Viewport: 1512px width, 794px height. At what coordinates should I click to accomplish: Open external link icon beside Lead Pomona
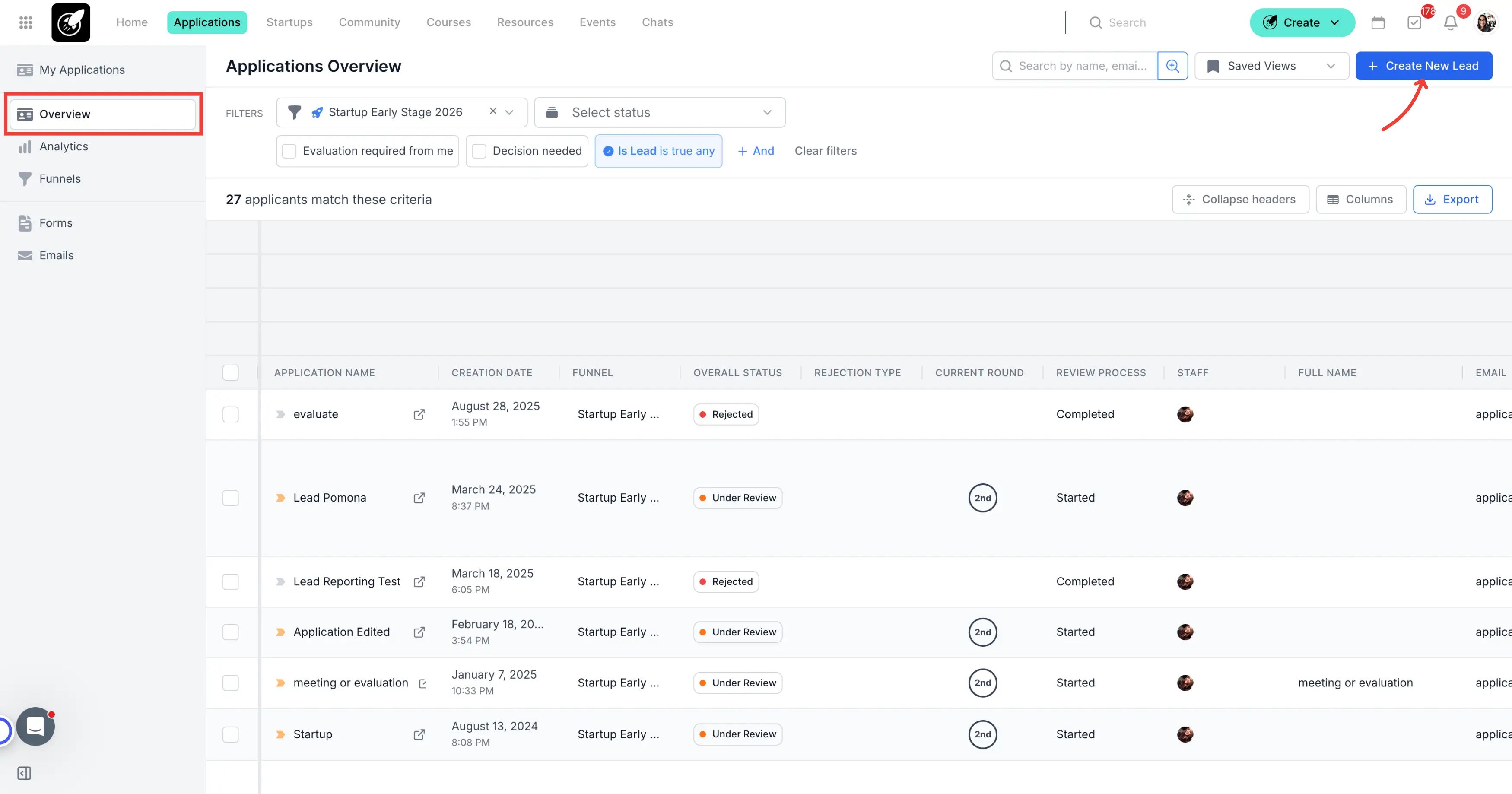click(x=419, y=498)
